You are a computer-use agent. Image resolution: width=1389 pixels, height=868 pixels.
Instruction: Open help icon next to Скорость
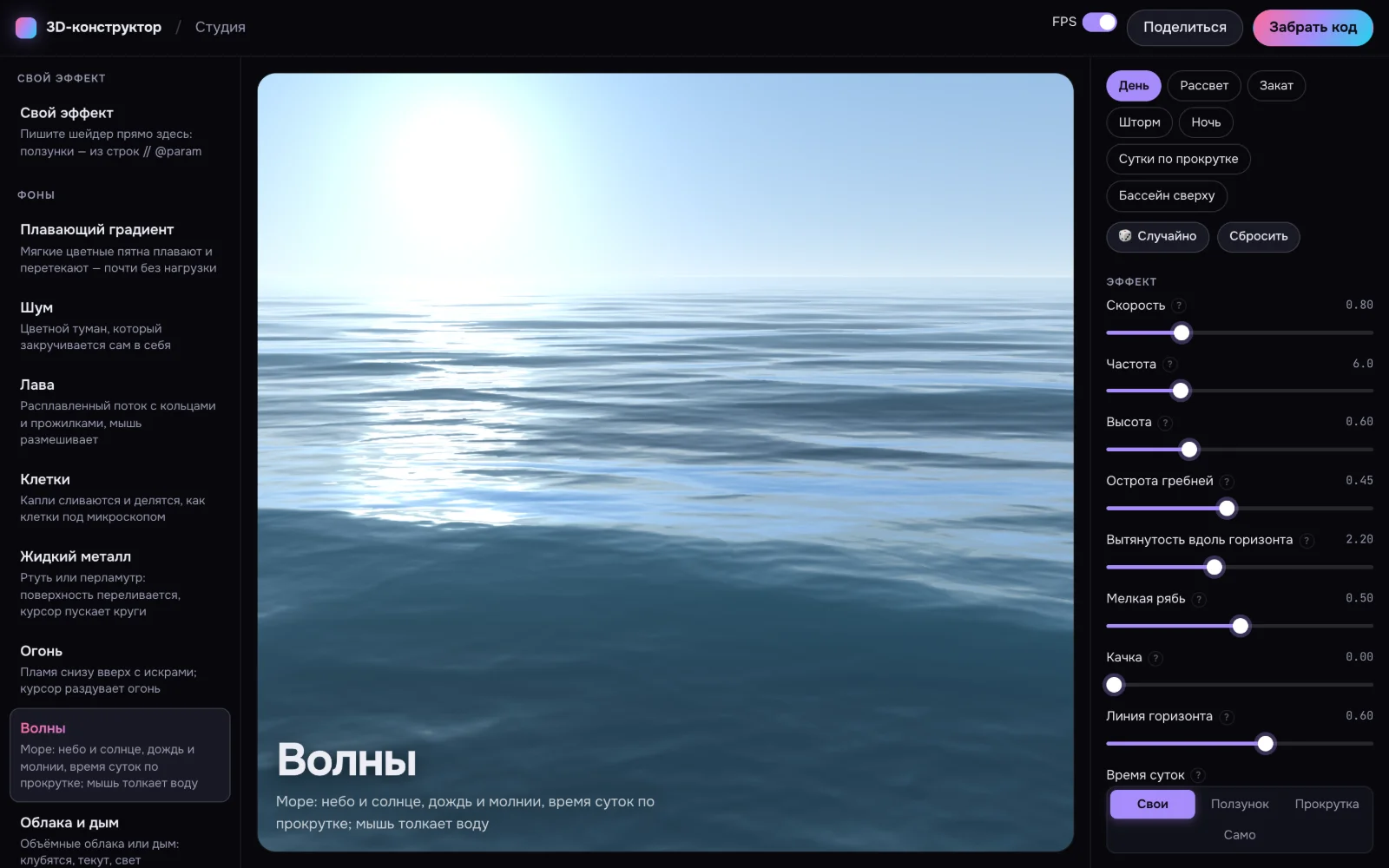(1179, 306)
